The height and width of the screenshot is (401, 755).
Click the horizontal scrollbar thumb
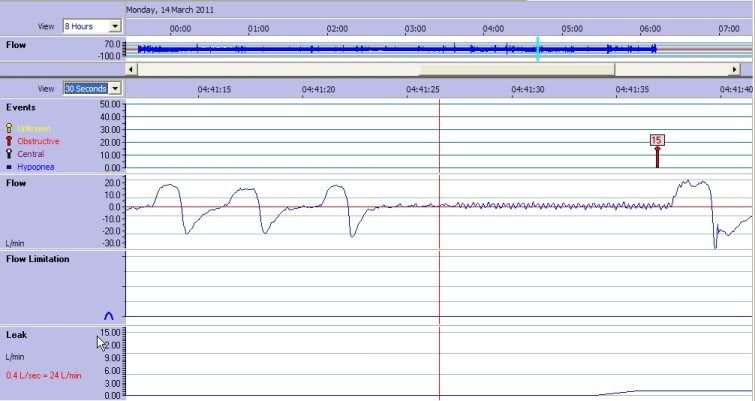(x=517, y=69)
